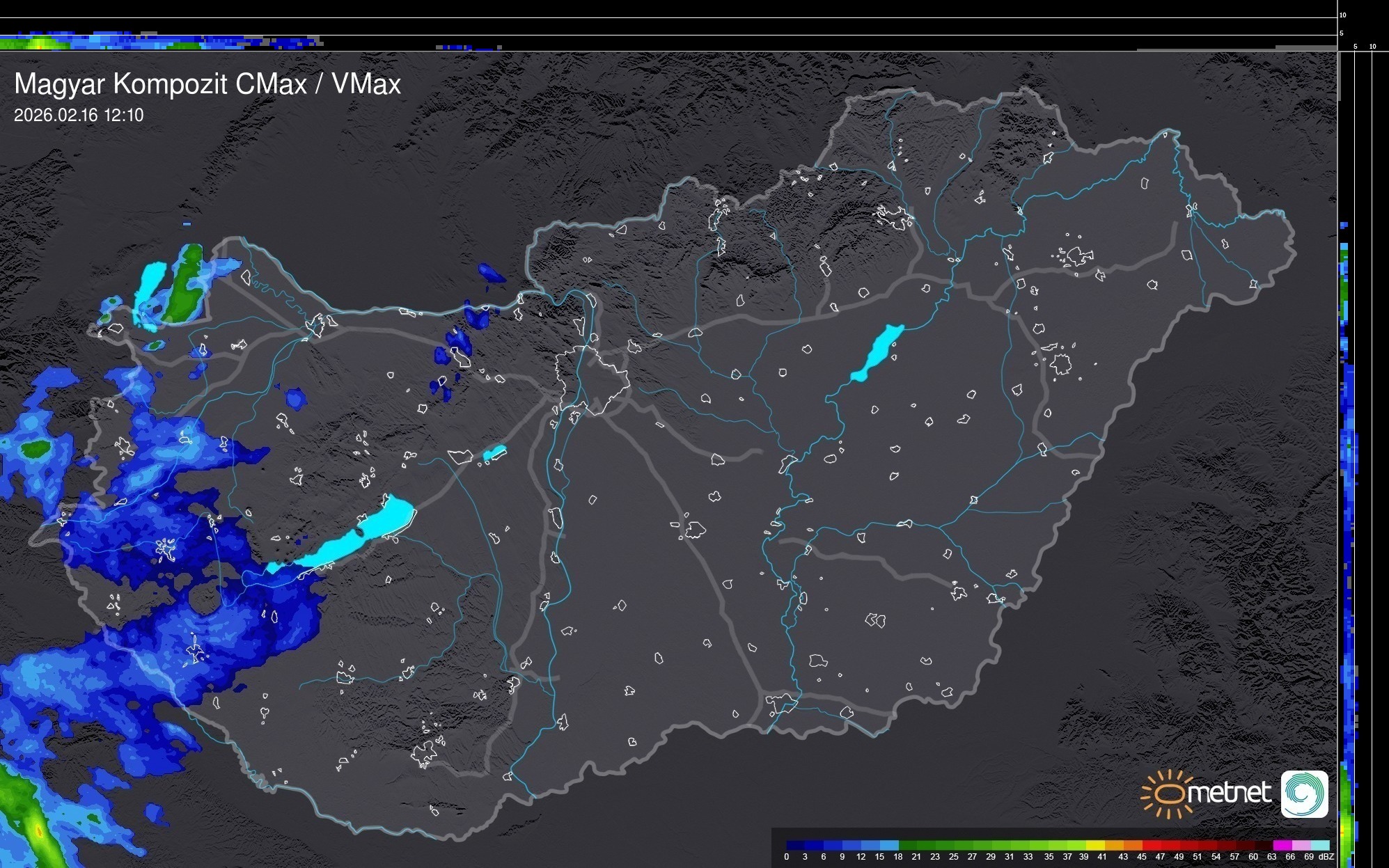Click the dBZ unit label in the legend

(1326, 857)
